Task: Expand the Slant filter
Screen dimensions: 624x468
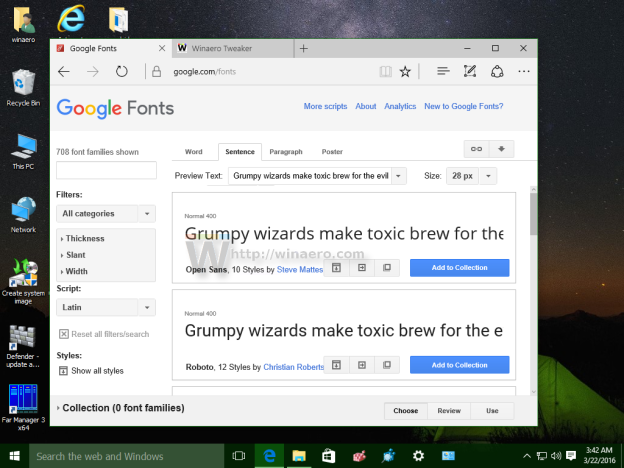Action: 73,255
